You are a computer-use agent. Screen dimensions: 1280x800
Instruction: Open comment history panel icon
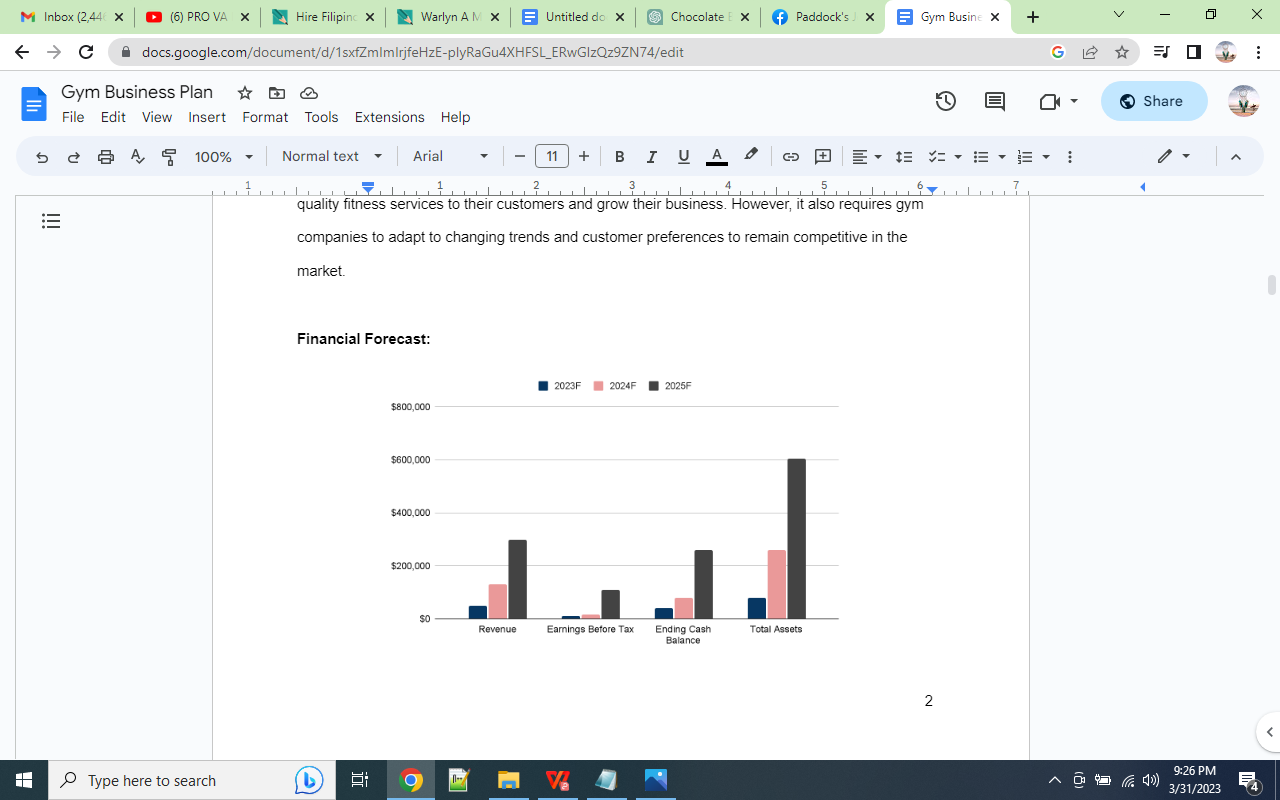tap(995, 101)
